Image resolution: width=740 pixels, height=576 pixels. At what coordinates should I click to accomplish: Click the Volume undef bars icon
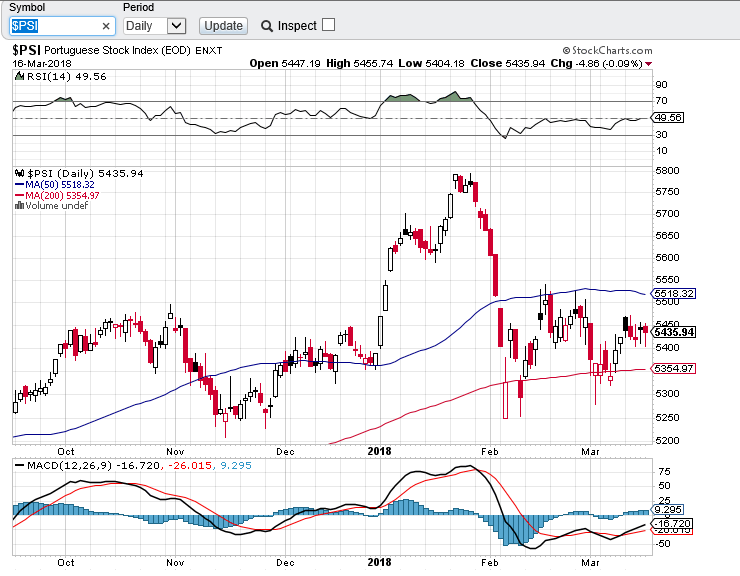(19, 205)
